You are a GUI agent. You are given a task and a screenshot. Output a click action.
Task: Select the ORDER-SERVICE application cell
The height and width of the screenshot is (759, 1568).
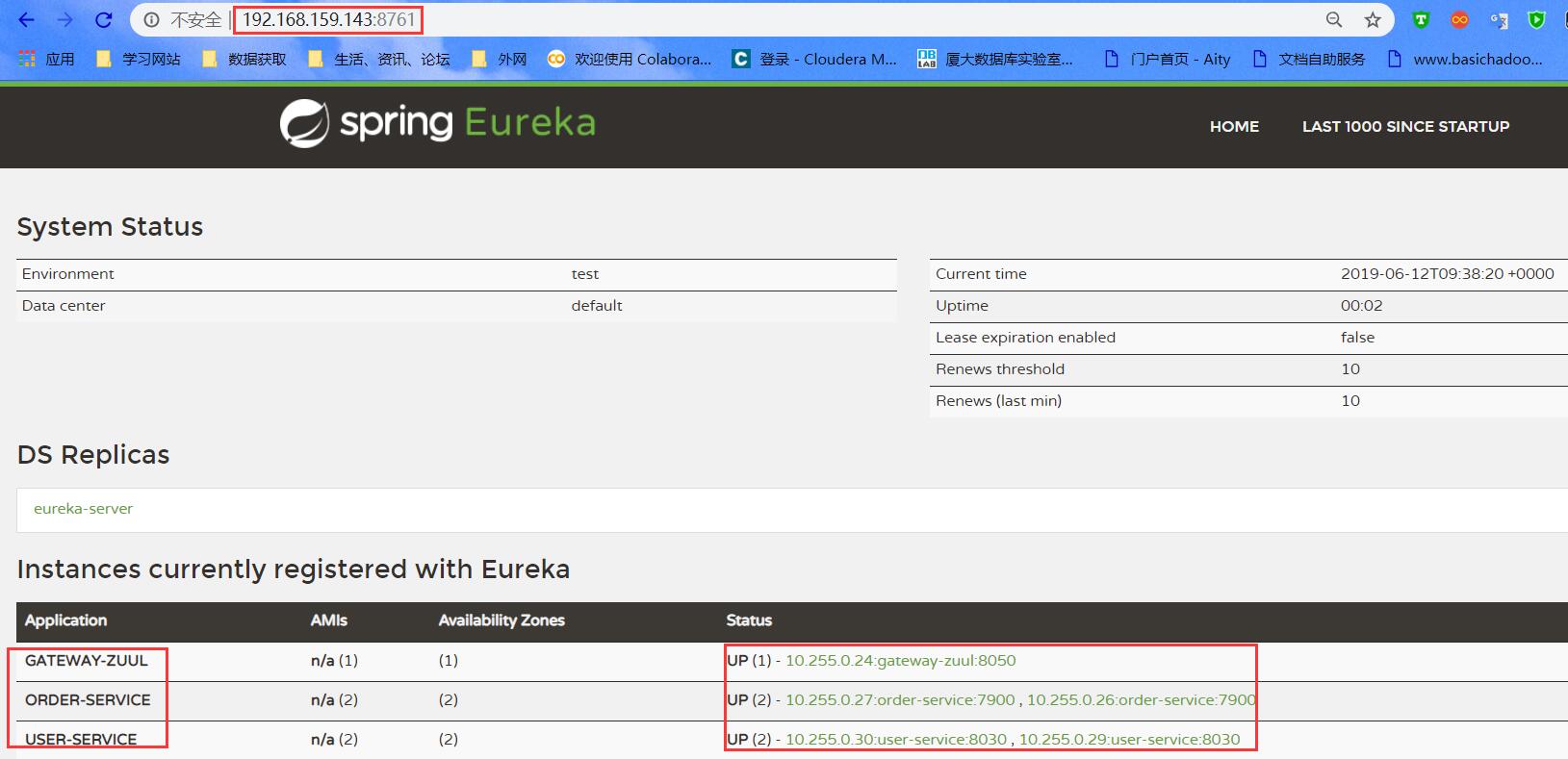[x=88, y=699]
